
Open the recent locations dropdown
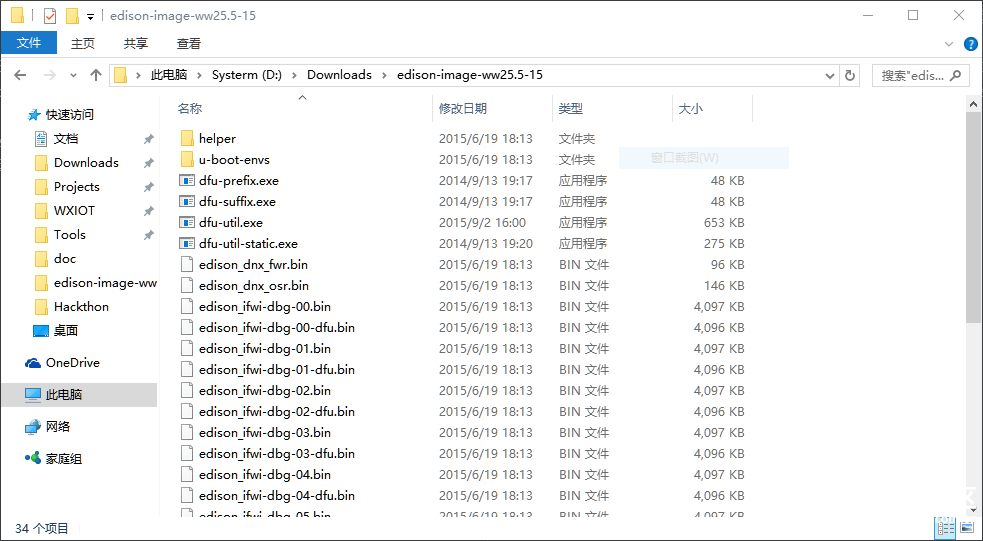point(73,75)
